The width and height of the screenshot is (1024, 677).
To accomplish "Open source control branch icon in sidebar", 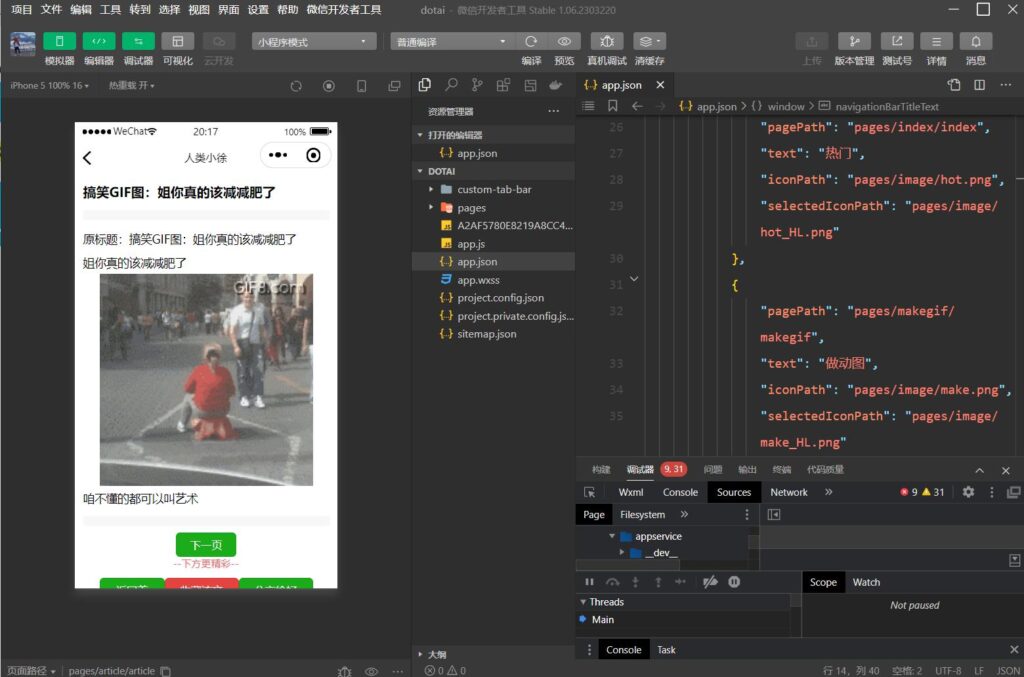I will (x=477, y=85).
